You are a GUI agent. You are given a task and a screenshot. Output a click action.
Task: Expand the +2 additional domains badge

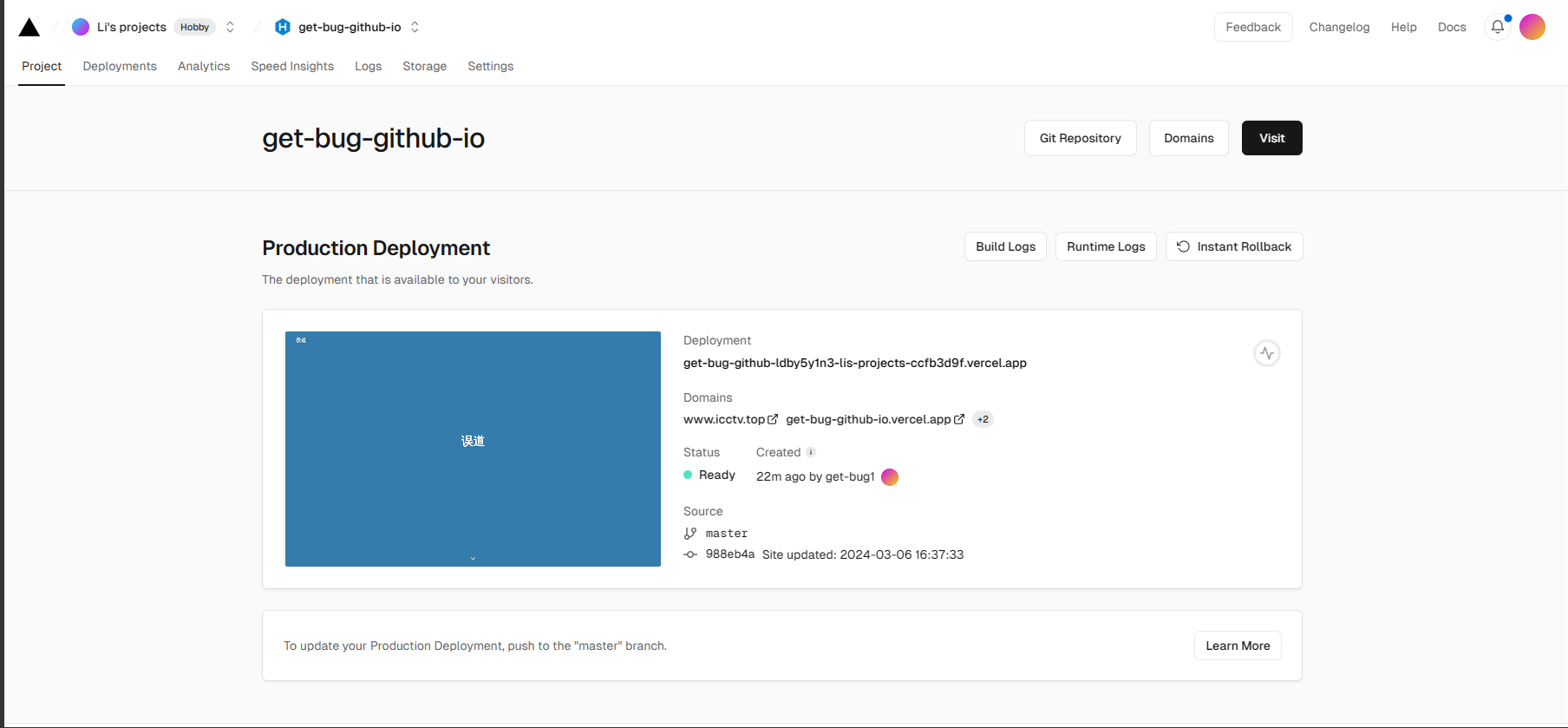(983, 419)
